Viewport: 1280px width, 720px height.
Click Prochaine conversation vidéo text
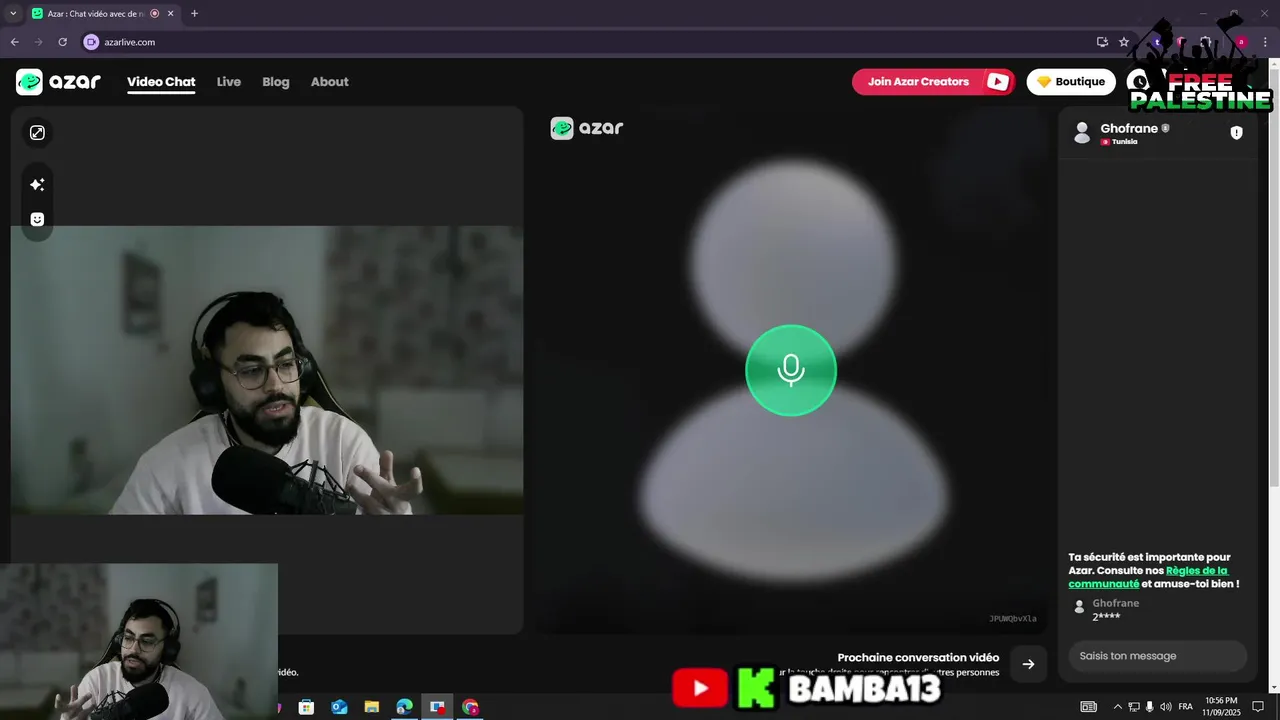(918, 657)
